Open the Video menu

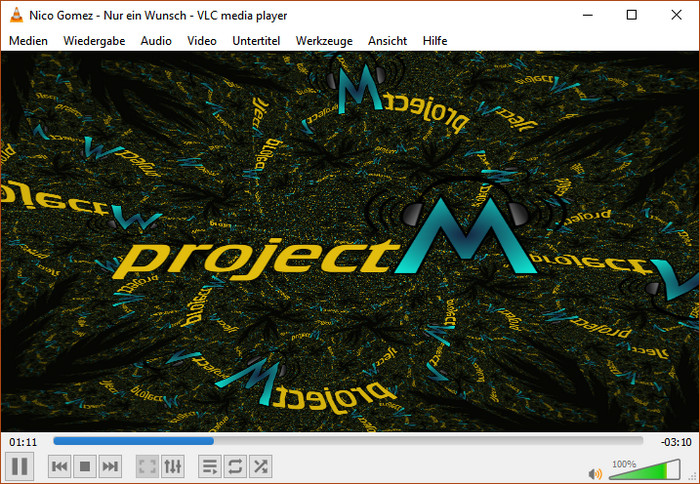(202, 41)
